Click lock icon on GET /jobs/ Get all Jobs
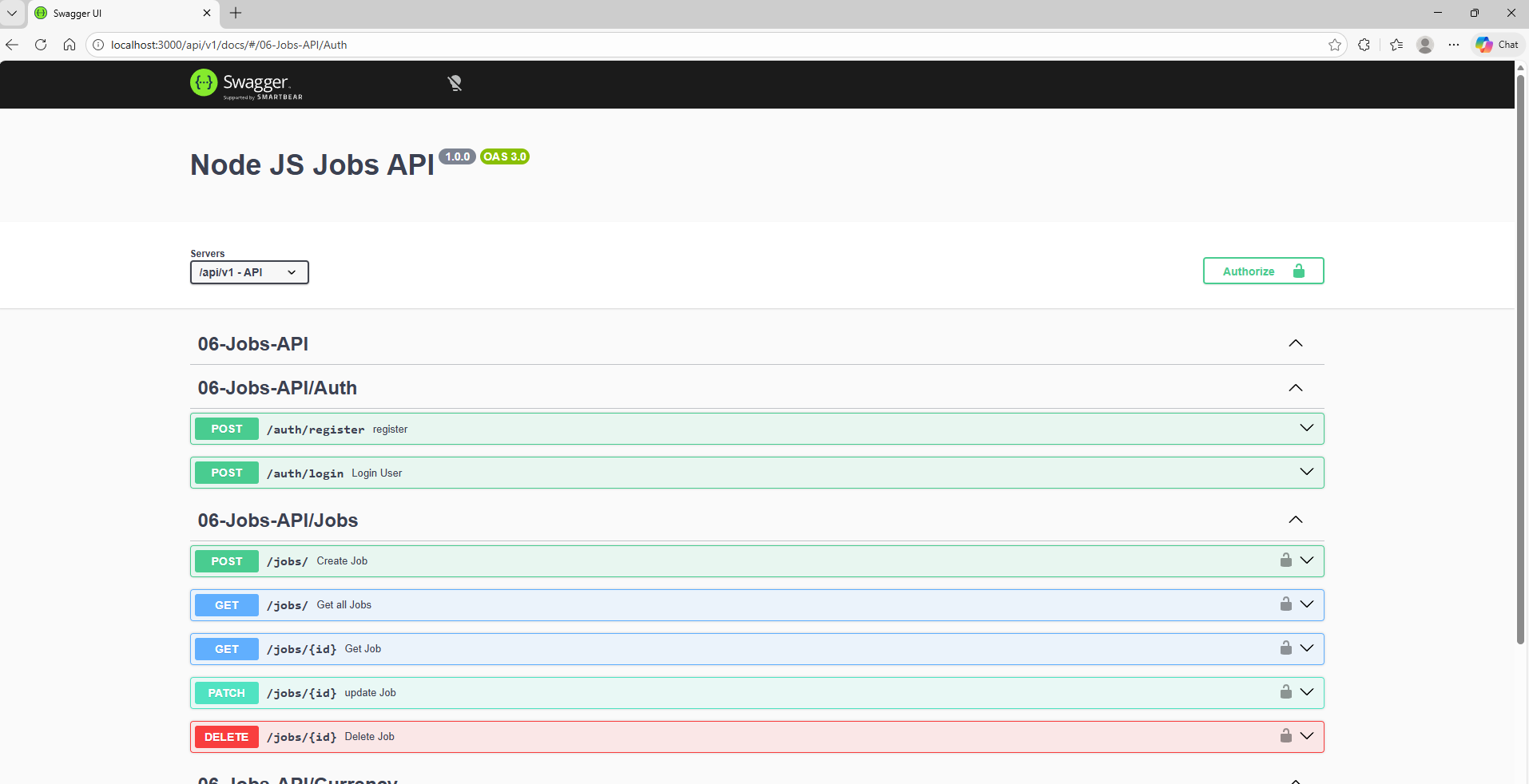Viewport: 1529px width, 784px height. point(1286,604)
